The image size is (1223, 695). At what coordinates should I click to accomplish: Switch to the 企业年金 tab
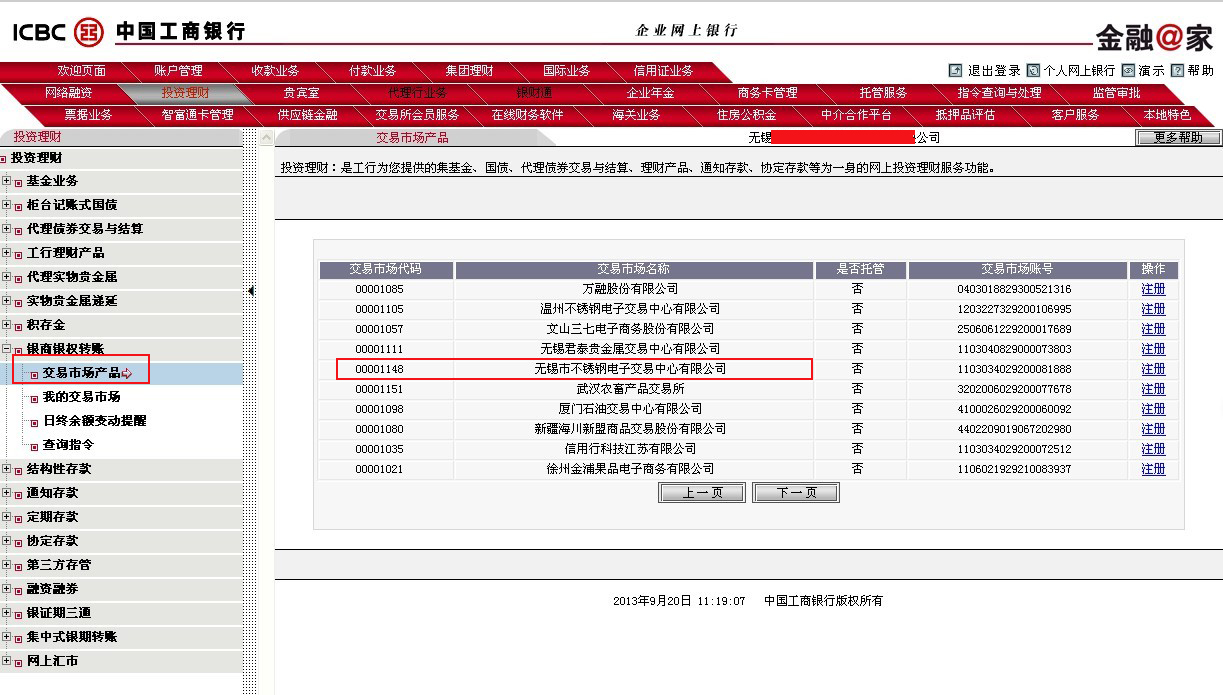click(x=650, y=93)
